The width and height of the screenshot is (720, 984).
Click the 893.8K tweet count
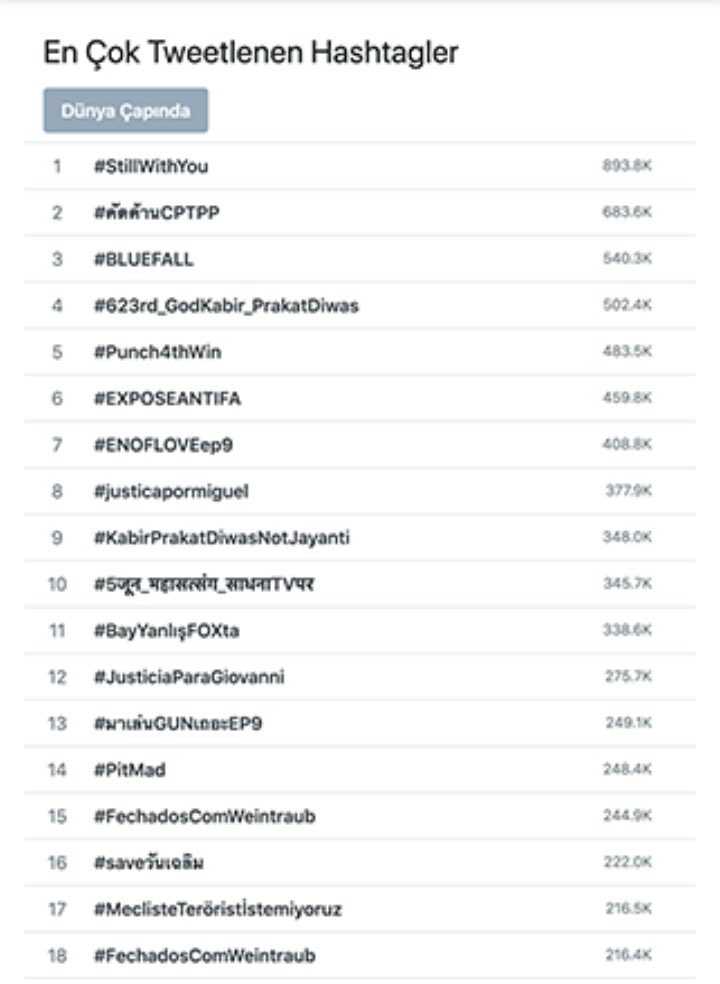[x=627, y=166]
